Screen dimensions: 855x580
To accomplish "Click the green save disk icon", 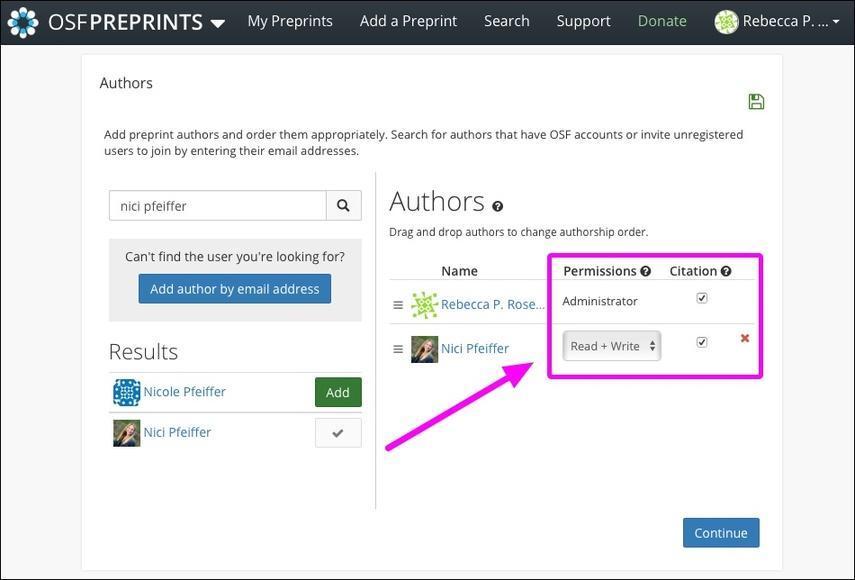I will point(756,101).
